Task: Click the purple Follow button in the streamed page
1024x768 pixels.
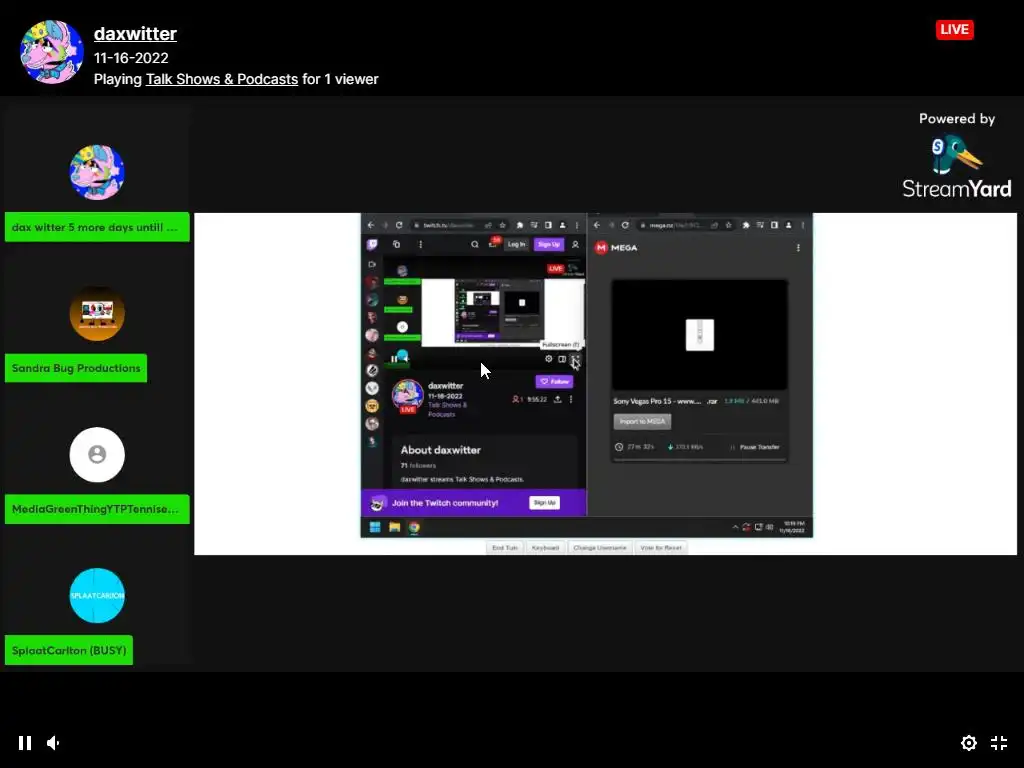Action: pos(554,381)
